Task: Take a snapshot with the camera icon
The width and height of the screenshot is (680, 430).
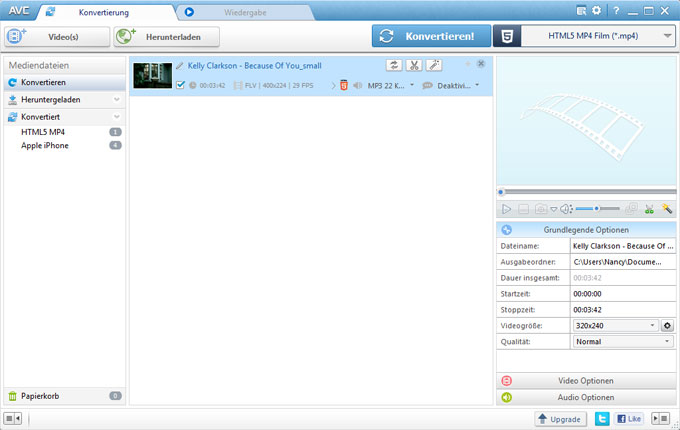Action: tap(540, 209)
